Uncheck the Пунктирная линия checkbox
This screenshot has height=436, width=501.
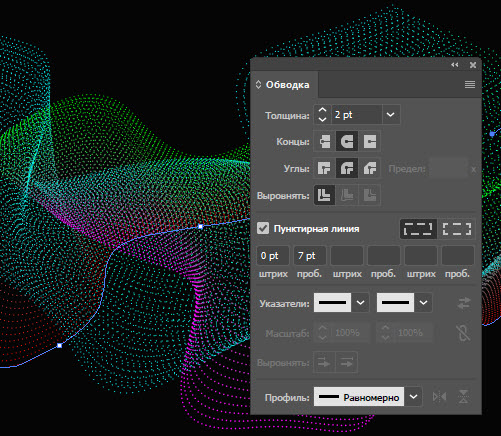coord(263,229)
